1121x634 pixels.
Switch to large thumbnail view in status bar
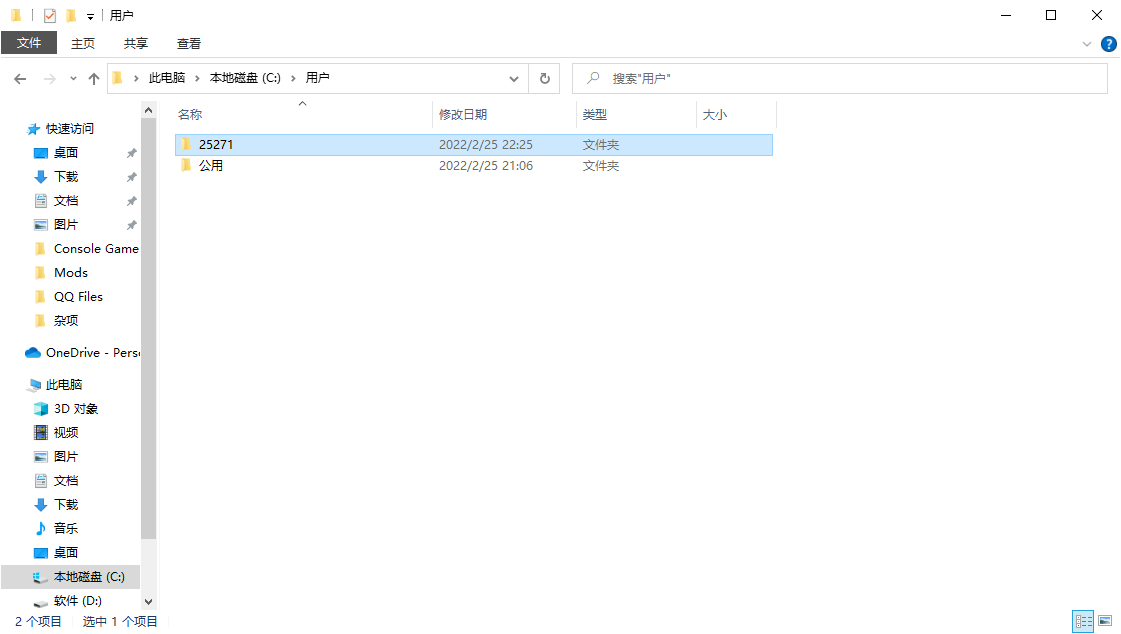[x=1105, y=621]
